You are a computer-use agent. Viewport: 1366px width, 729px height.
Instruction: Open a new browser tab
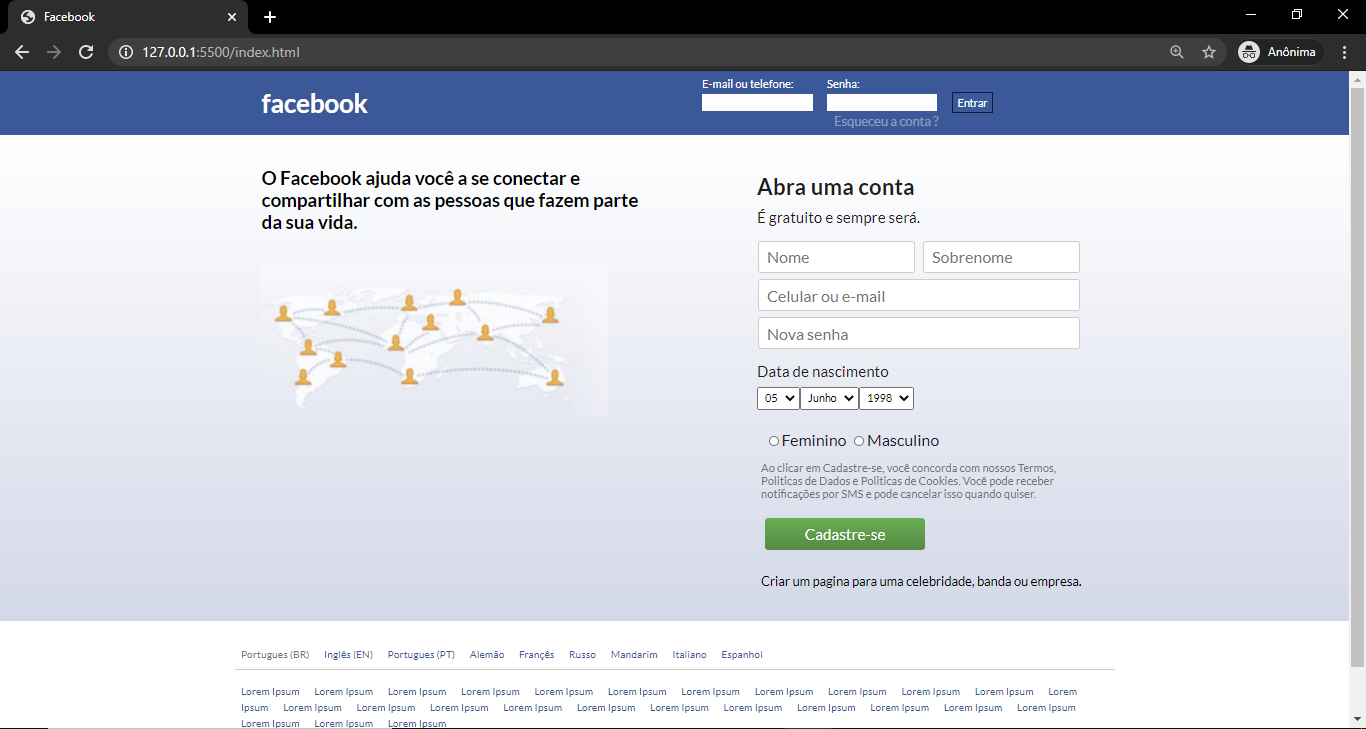pyautogui.click(x=269, y=16)
